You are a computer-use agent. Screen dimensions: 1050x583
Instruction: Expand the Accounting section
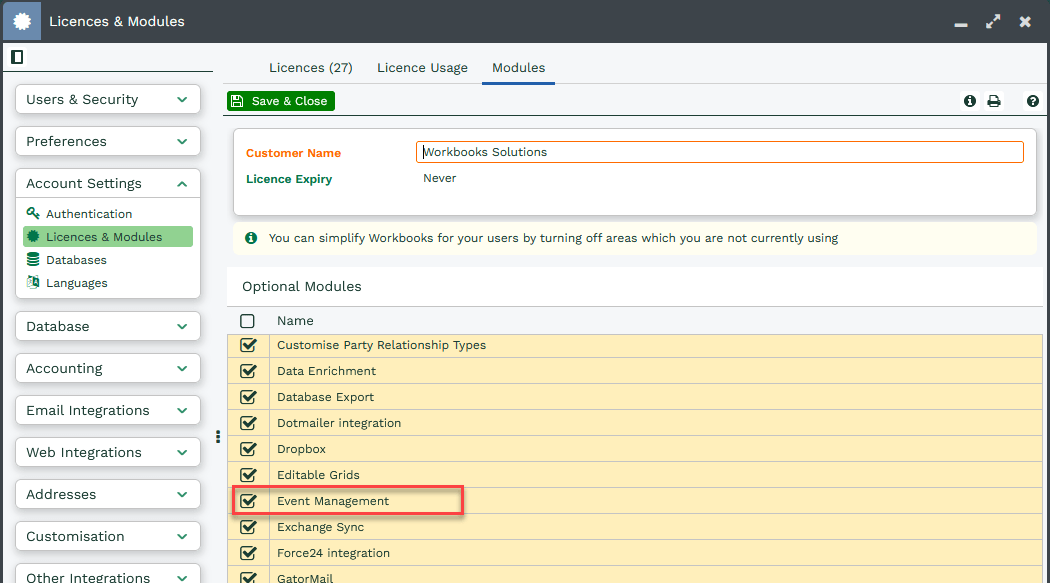tap(108, 368)
